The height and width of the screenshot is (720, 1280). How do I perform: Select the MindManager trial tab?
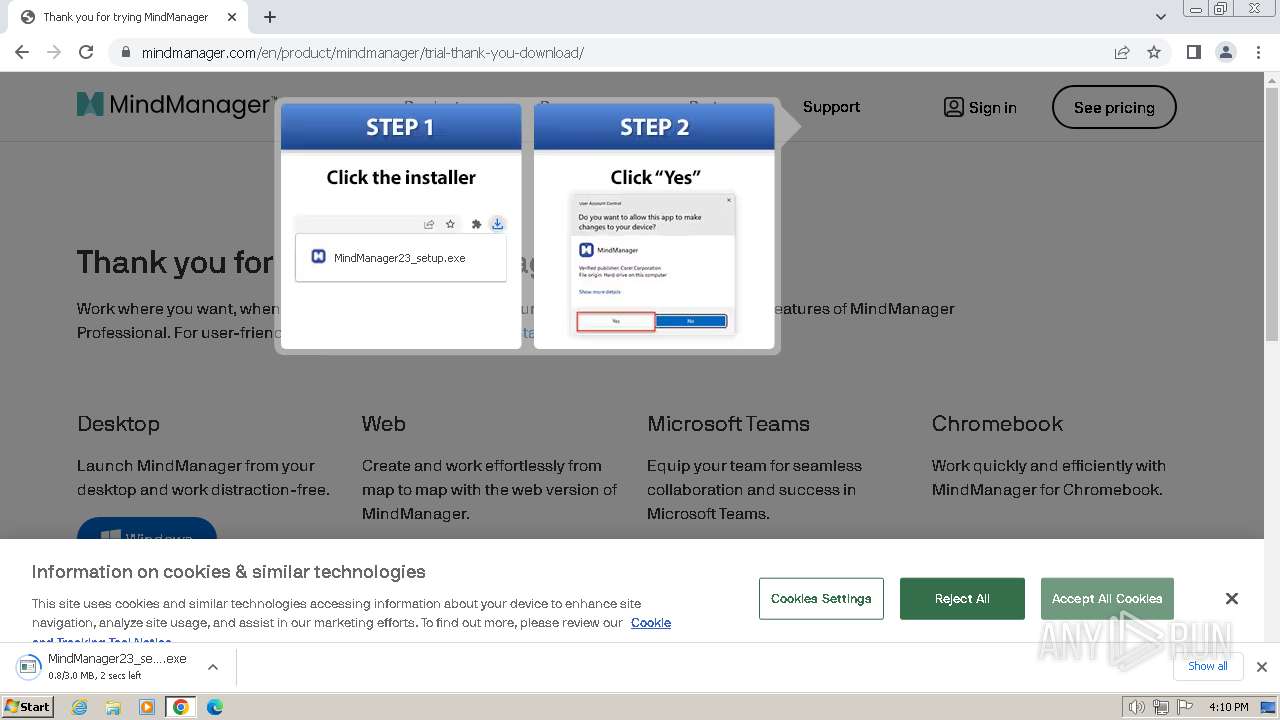point(126,17)
